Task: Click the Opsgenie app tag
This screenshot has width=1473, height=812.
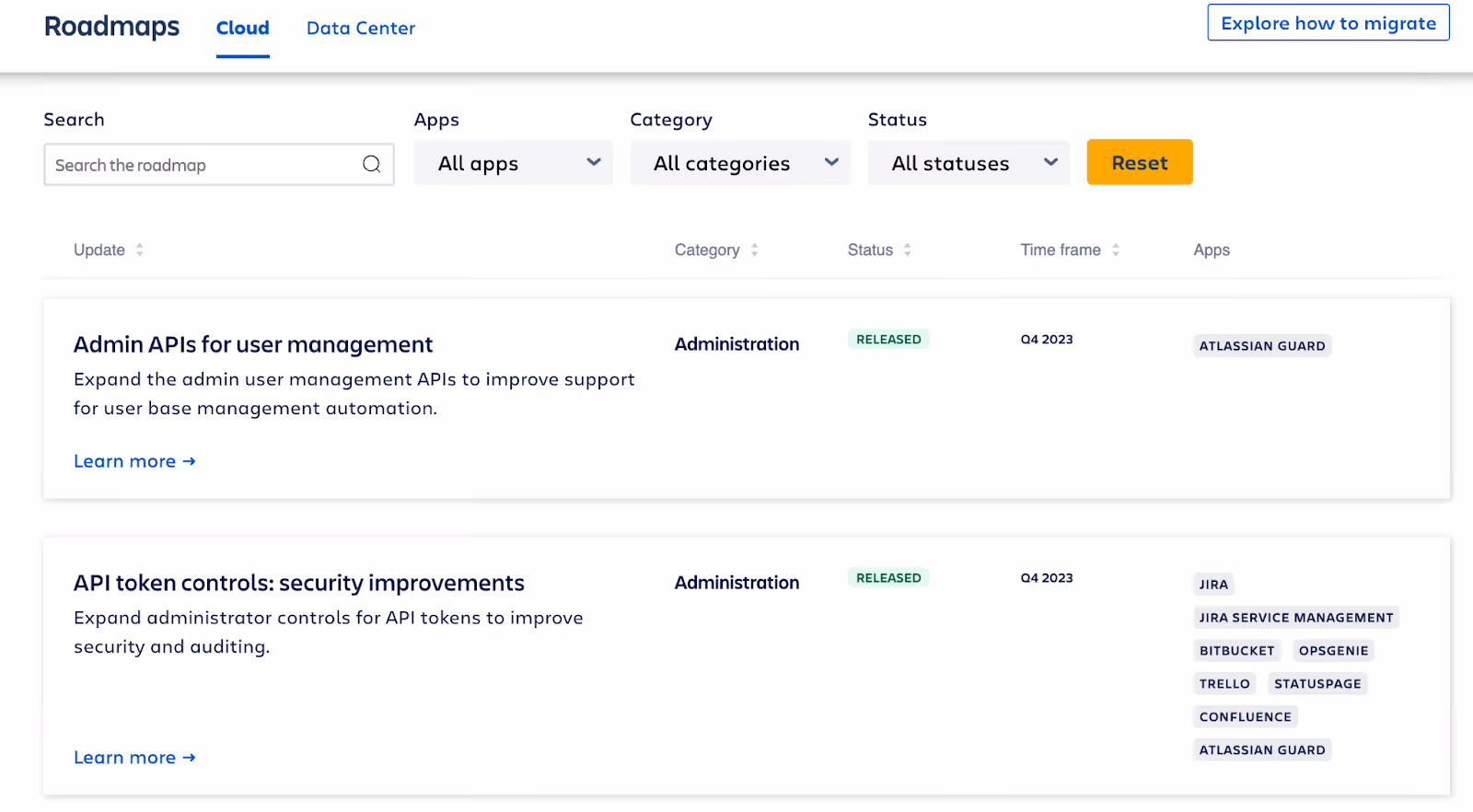Action: click(1334, 651)
